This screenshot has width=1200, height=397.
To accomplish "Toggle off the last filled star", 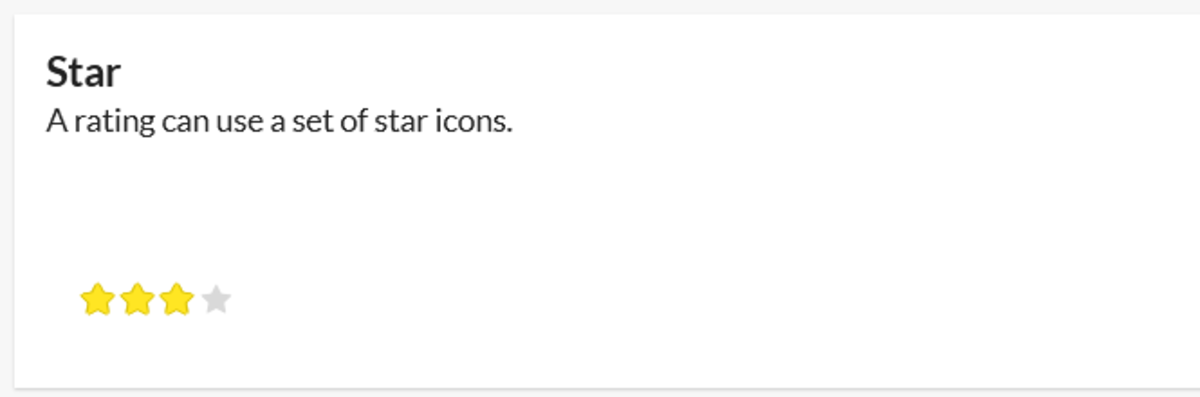I will 176,299.
